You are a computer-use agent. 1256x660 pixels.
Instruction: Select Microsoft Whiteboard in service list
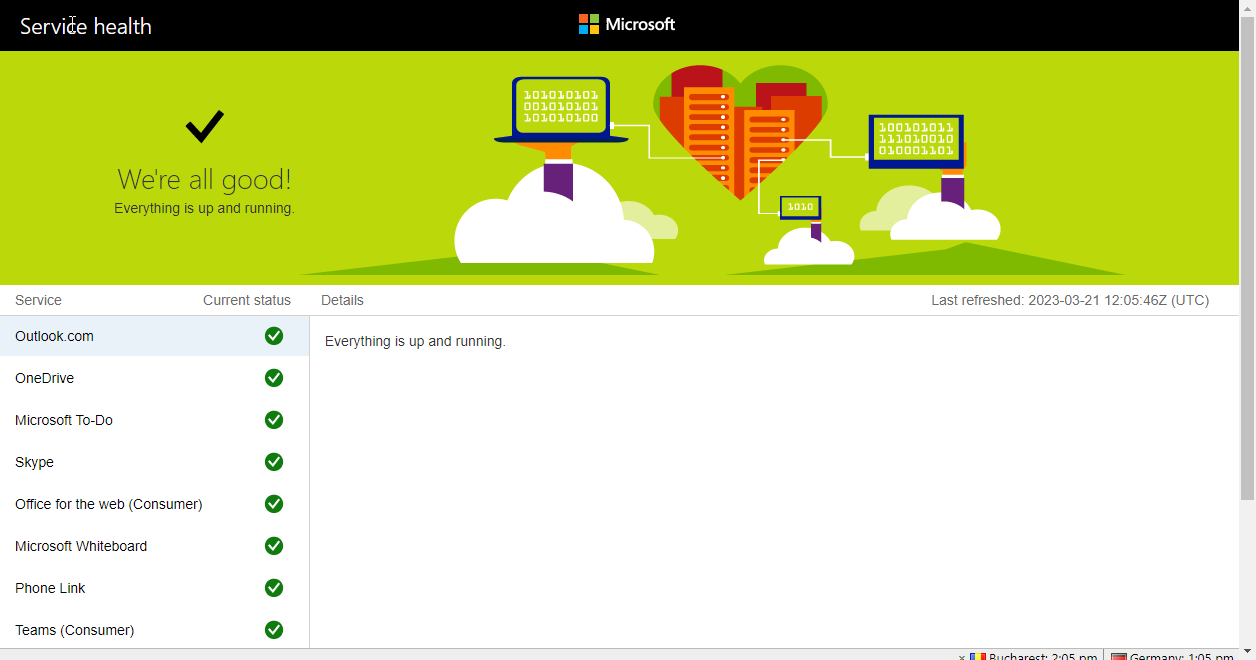click(x=155, y=546)
